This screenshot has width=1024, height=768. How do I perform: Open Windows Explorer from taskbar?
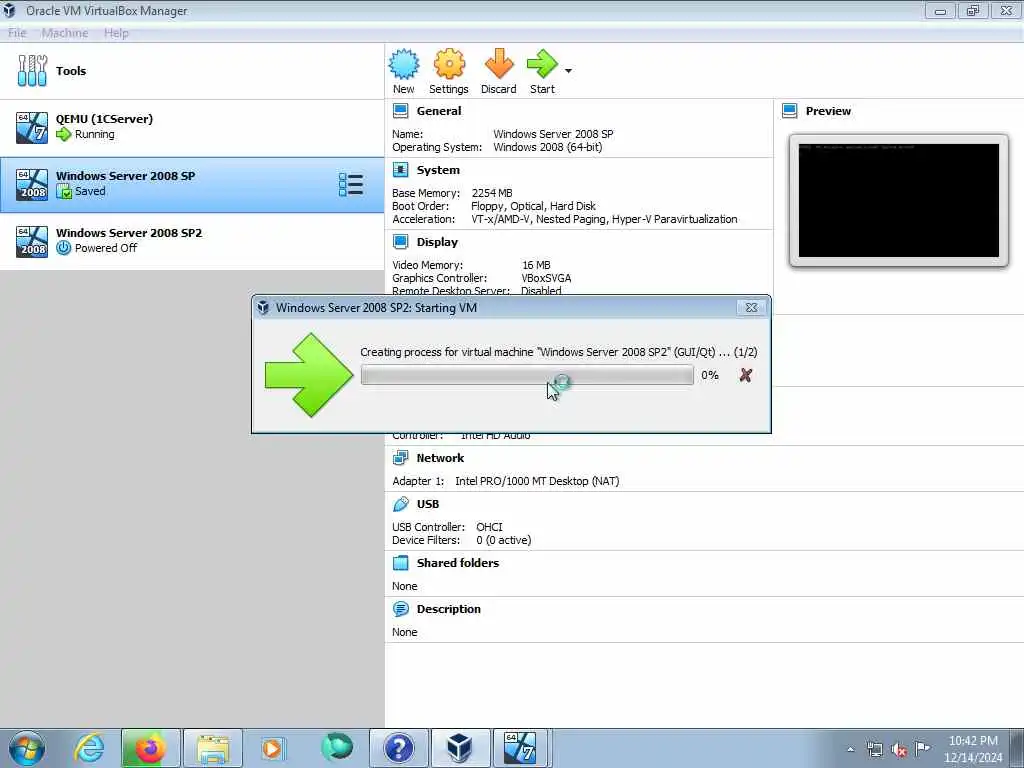[x=213, y=748]
